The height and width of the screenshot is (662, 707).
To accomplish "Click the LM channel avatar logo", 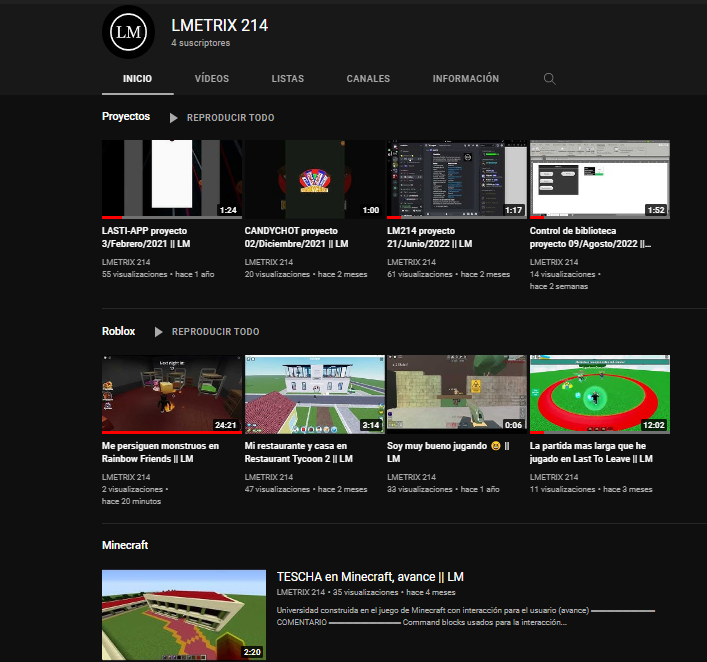I will tap(129, 32).
